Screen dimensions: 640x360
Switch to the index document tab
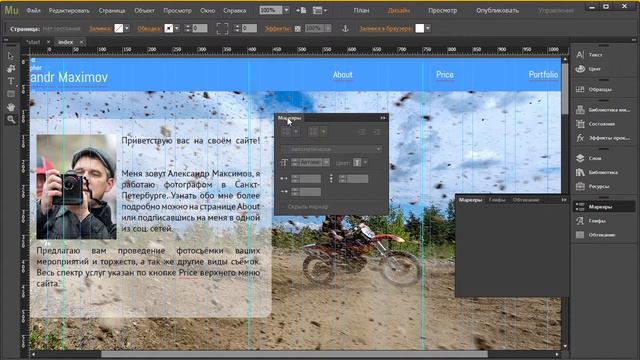(65, 42)
